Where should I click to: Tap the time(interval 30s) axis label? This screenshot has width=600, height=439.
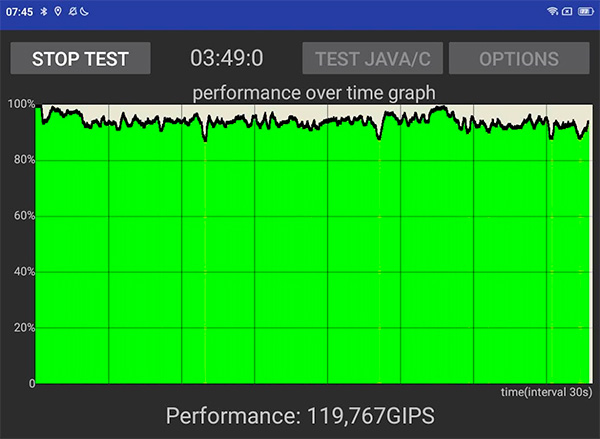pyautogui.click(x=545, y=391)
